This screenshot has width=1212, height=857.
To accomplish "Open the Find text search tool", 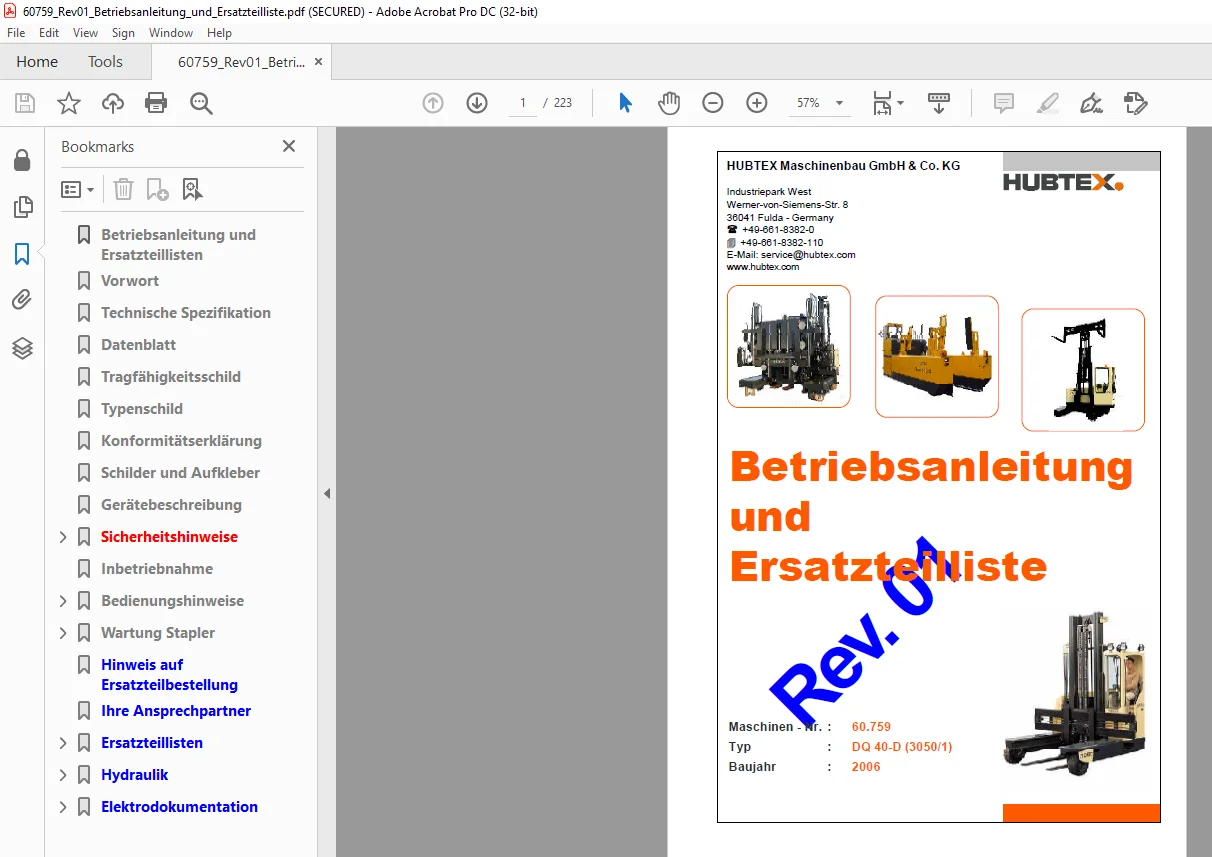I will coord(201,103).
